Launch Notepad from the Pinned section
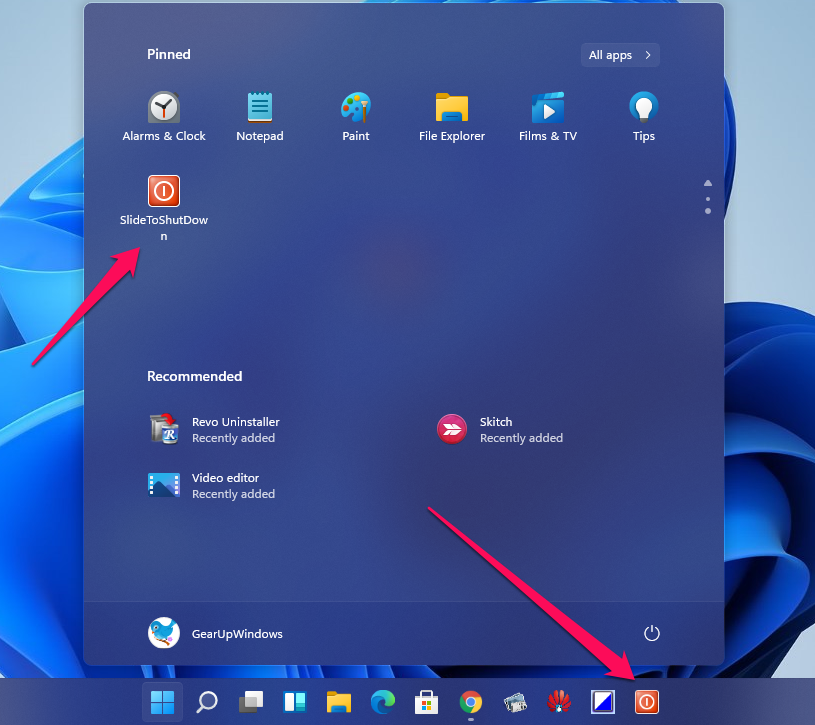 click(260, 116)
